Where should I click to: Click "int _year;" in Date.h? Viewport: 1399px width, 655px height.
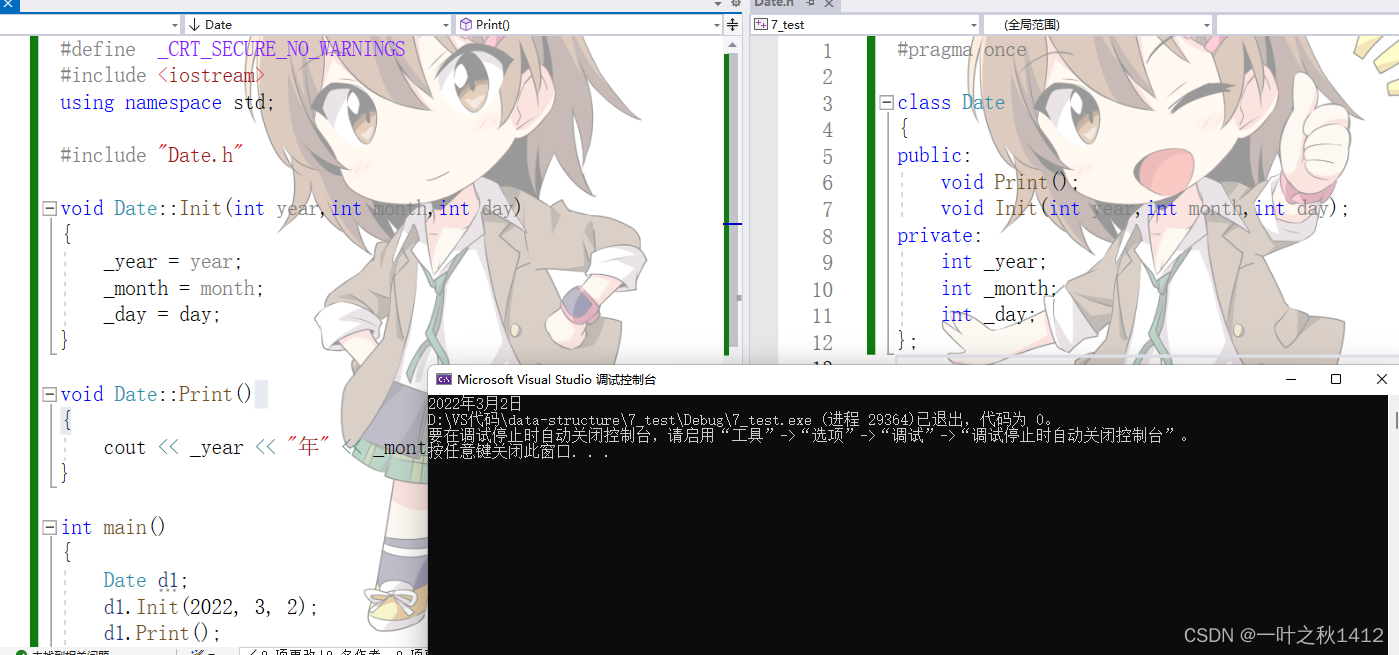click(x=994, y=262)
